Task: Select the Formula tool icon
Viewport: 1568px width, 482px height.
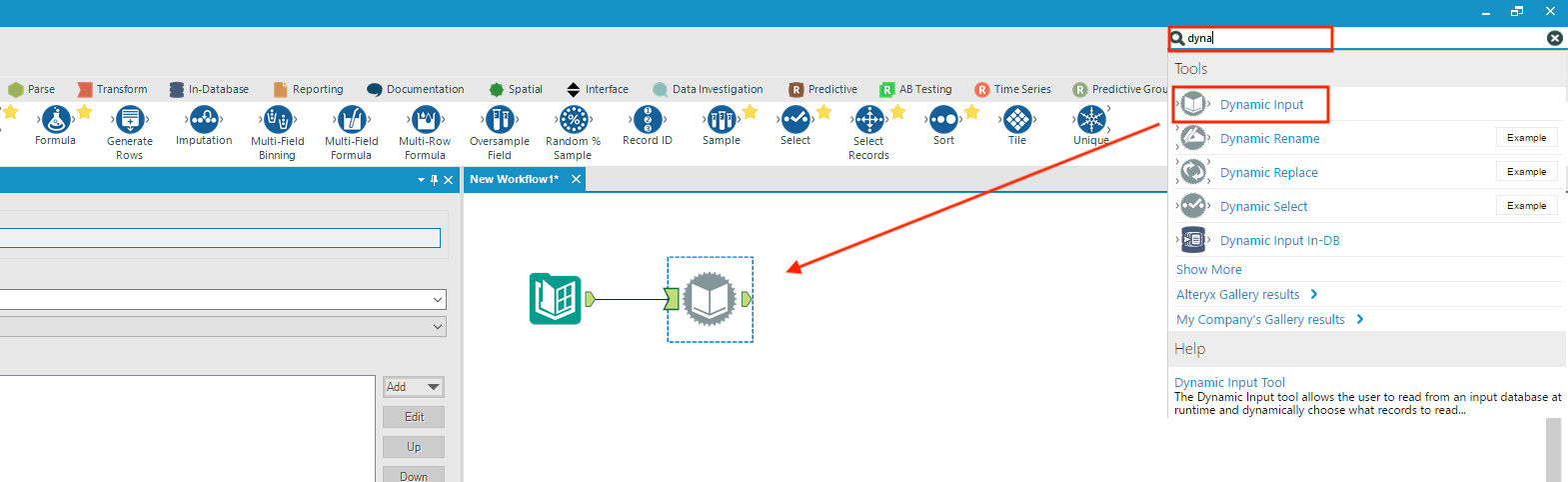Action: pyautogui.click(x=56, y=120)
